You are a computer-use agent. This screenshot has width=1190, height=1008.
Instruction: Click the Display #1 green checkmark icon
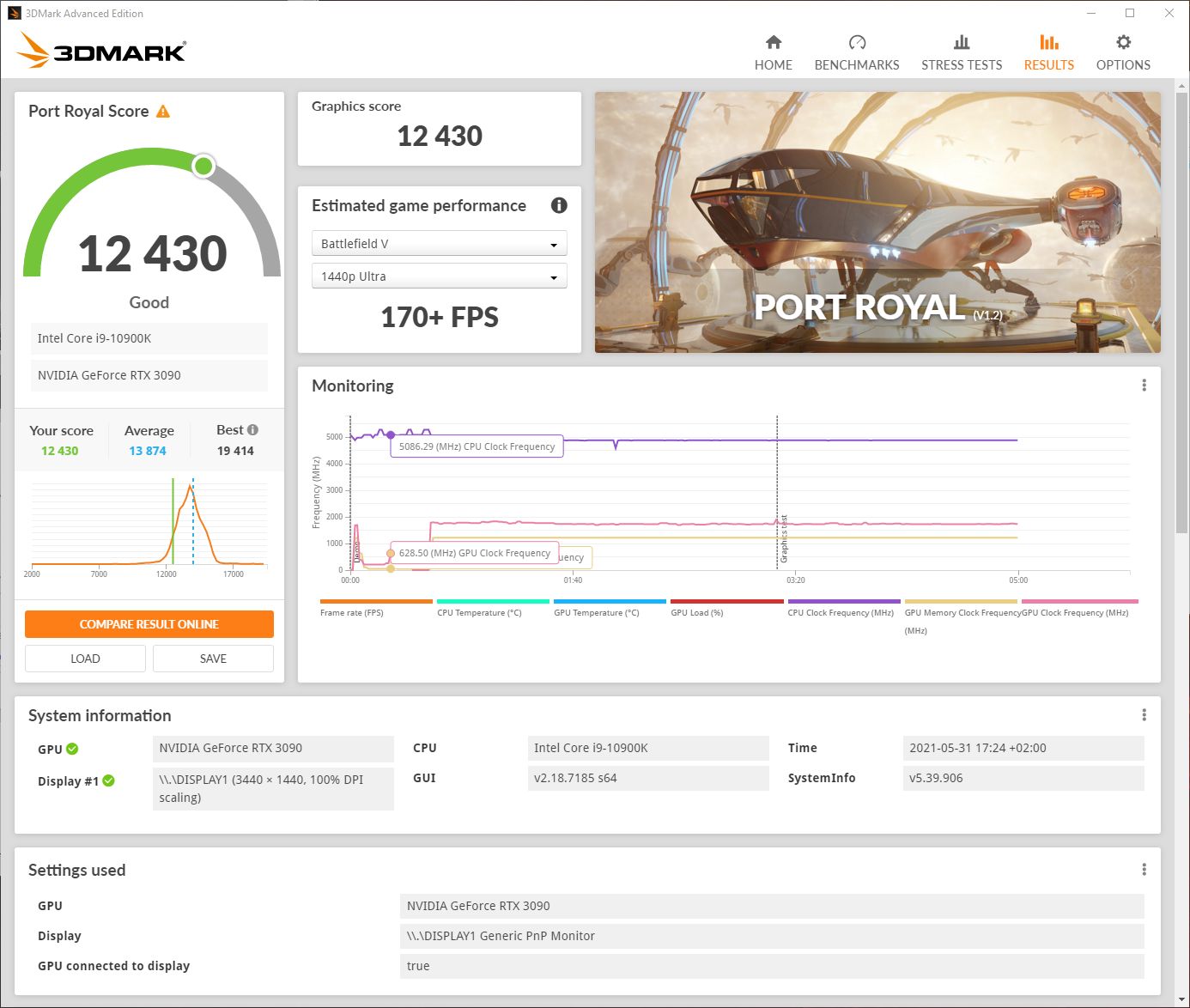click(109, 780)
